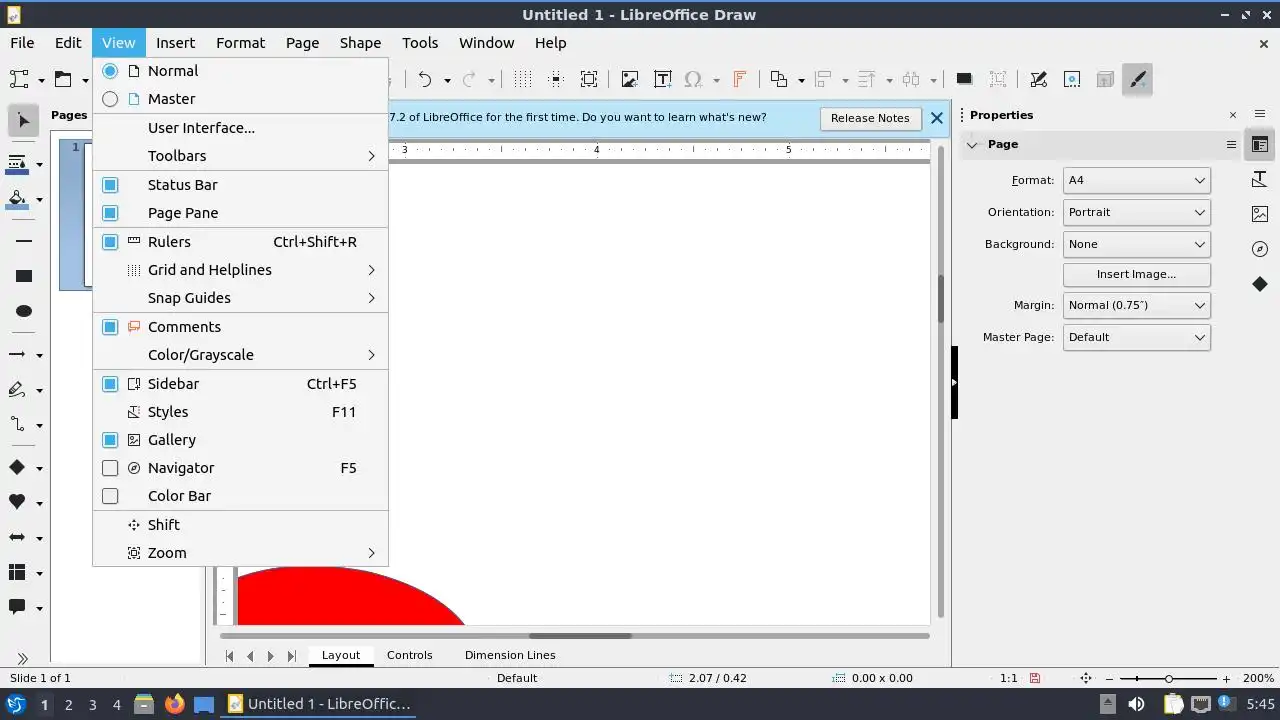The image size is (1280, 720).
Task: Select the Insert Line tool
Action: coord(24,241)
